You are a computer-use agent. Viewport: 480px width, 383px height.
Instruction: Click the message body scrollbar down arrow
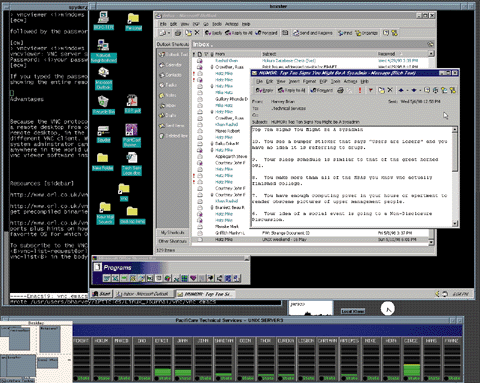click(x=455, y=223)
